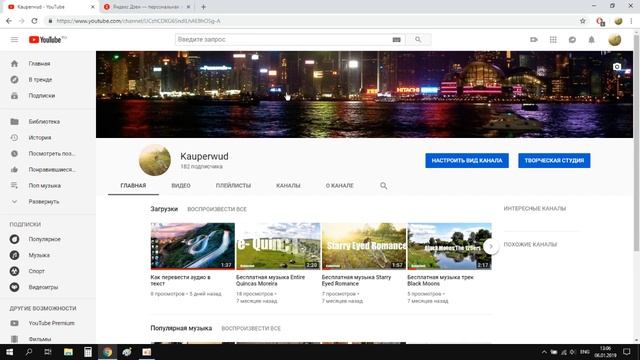Image resolution: width=640 pixels, height=360 pixels.
Task: Show hidden tray icons chevron
Action: click(x=544, y=352)
